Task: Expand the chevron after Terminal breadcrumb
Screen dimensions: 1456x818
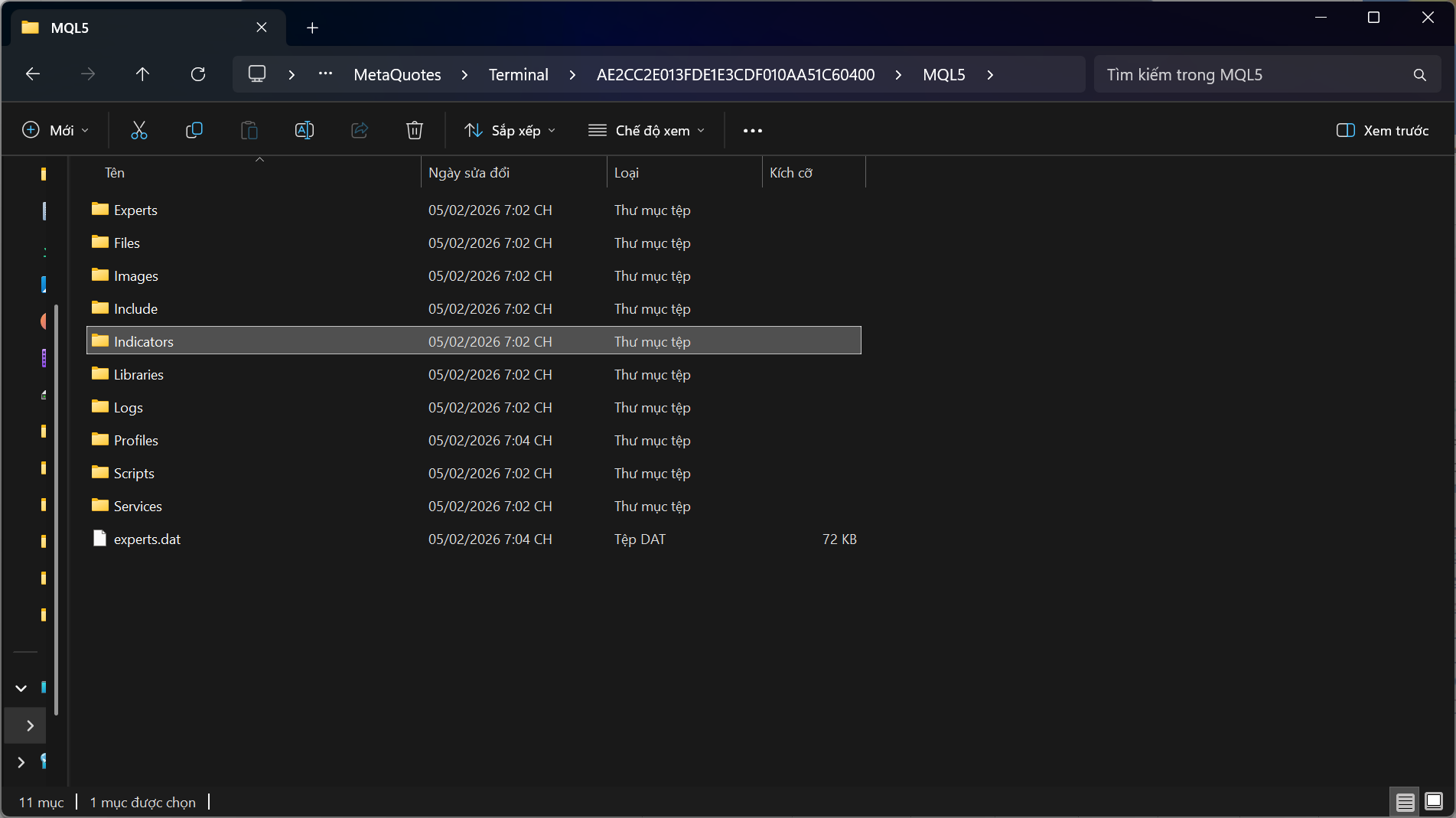Action: coord(572,75)
